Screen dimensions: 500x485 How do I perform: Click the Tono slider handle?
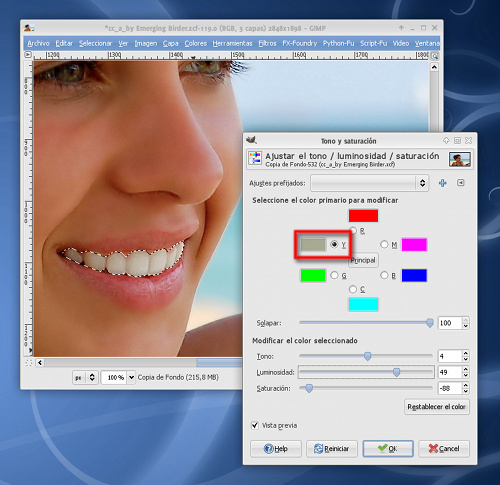click(367, 356)
